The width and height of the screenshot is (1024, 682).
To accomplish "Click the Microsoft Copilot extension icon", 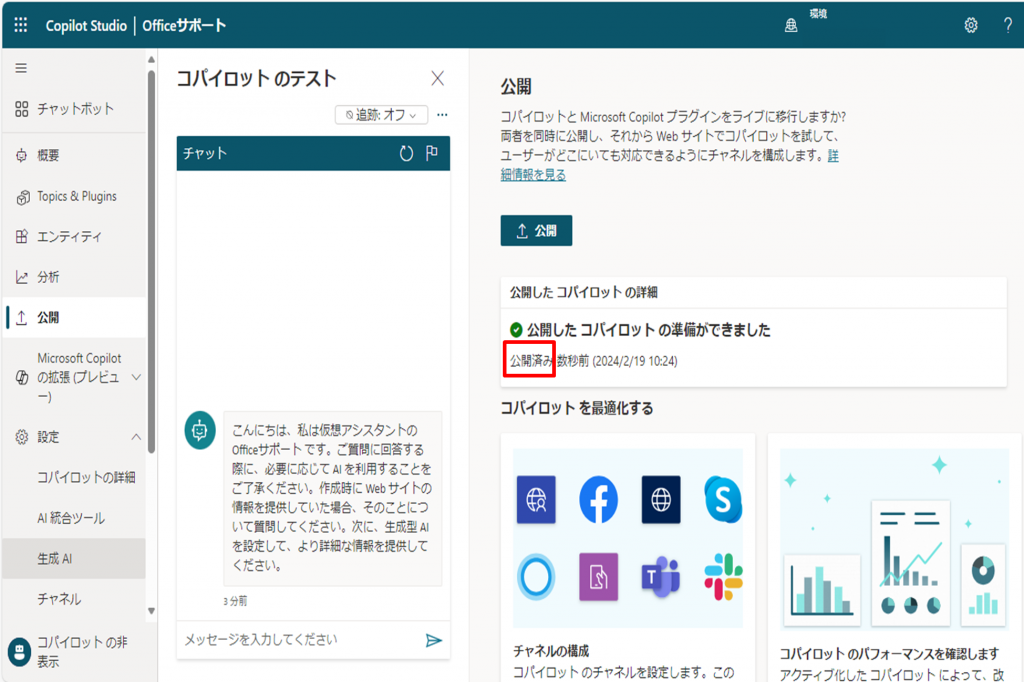I will tap(22, 377).
